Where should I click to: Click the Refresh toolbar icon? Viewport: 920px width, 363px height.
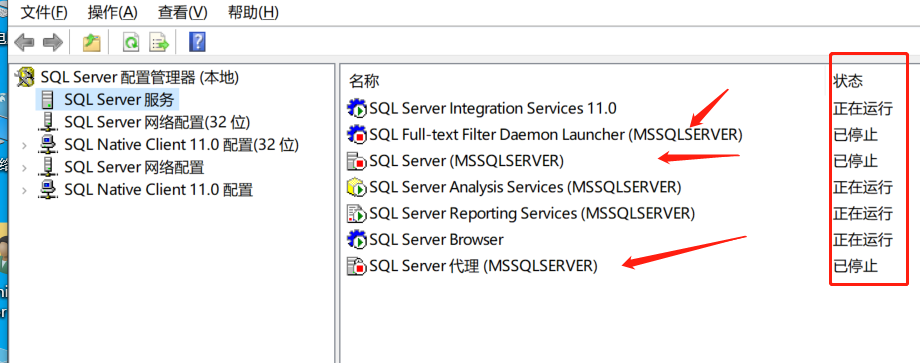[x=131, y=42]
